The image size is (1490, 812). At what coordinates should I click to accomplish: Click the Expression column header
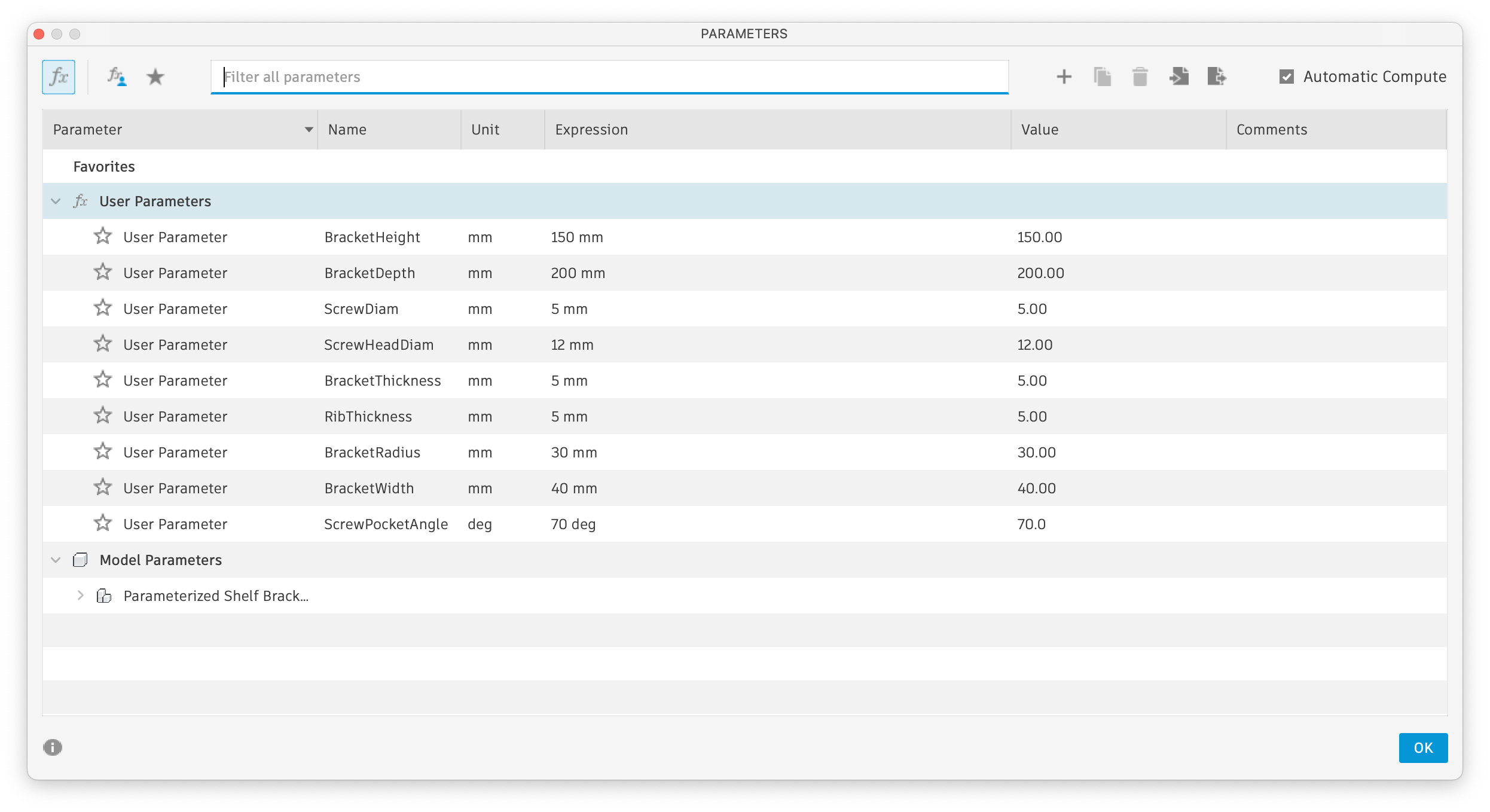[777, 129]
